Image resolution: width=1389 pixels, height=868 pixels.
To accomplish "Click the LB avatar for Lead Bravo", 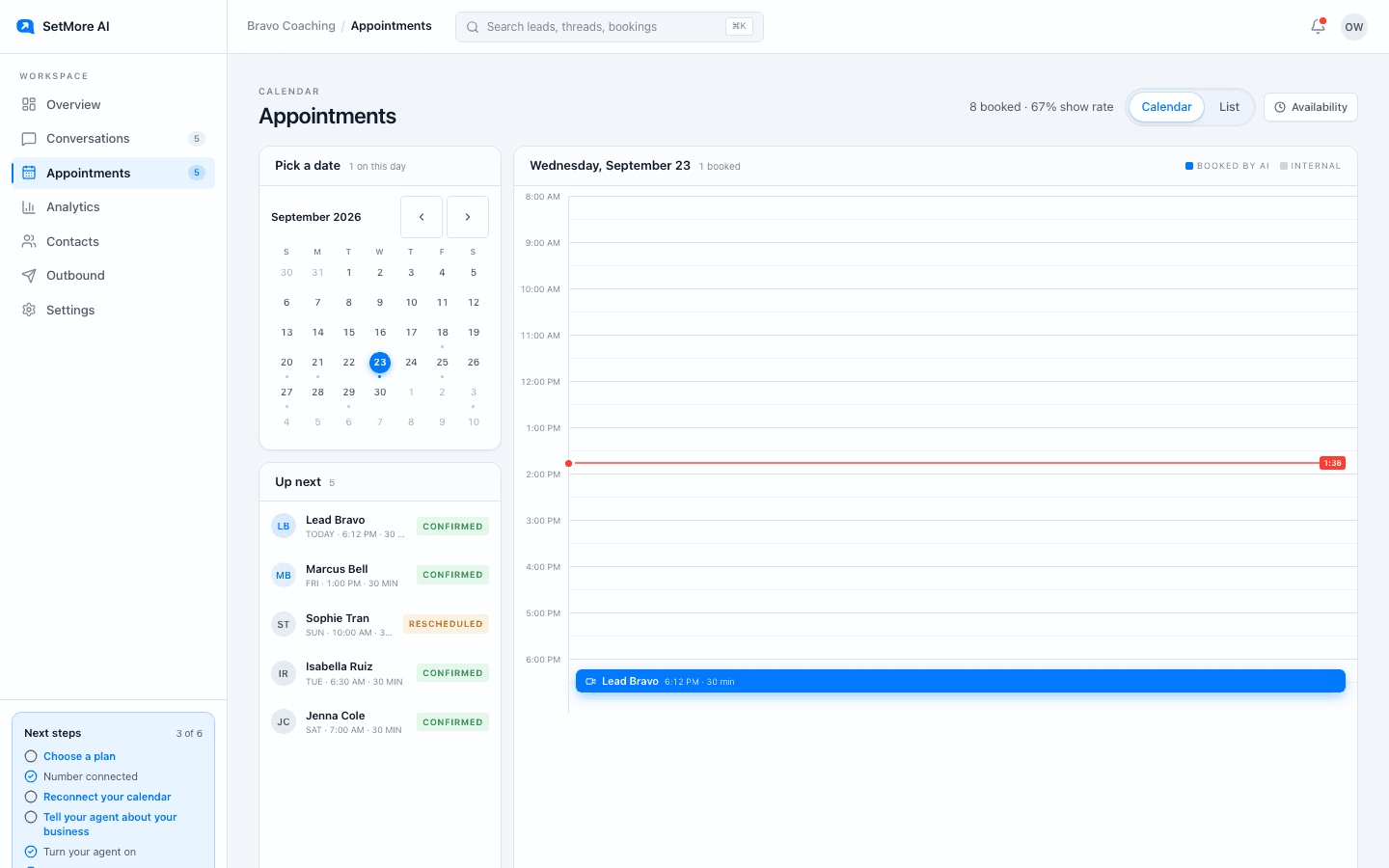I will click(x=284, y=526).
